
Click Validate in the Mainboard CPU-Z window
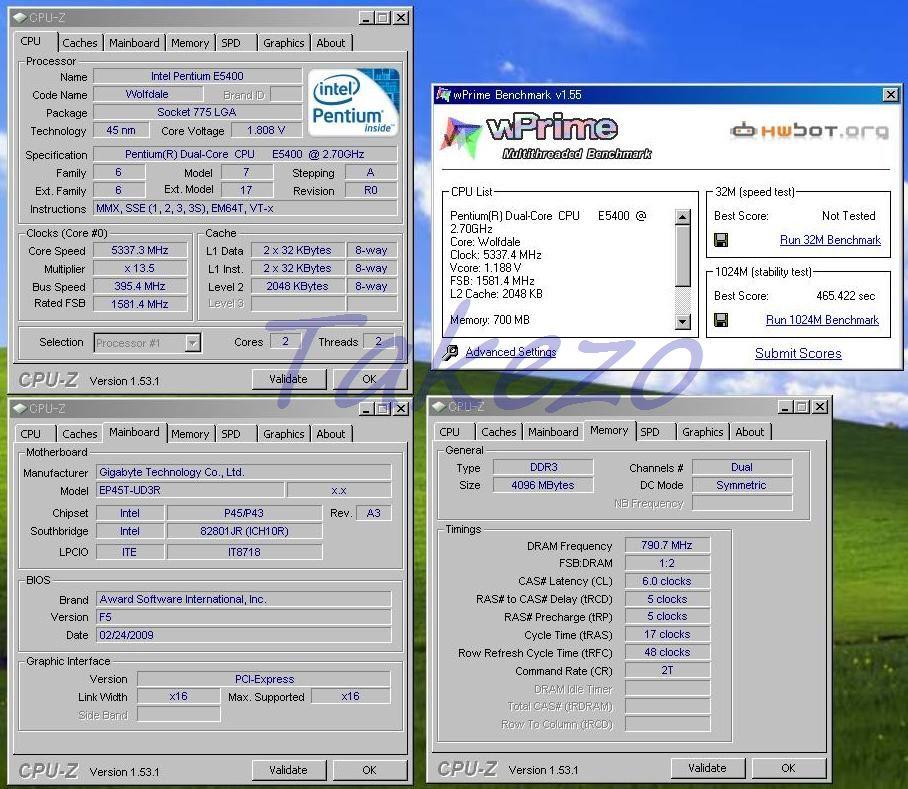288,770
